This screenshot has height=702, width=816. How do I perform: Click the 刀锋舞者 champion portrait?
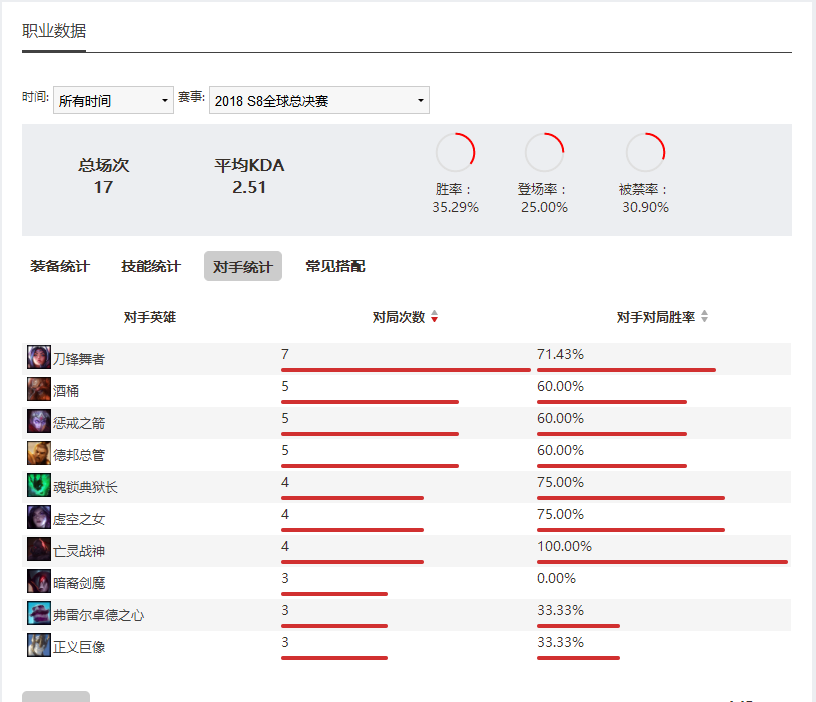(x=37, y=355)
